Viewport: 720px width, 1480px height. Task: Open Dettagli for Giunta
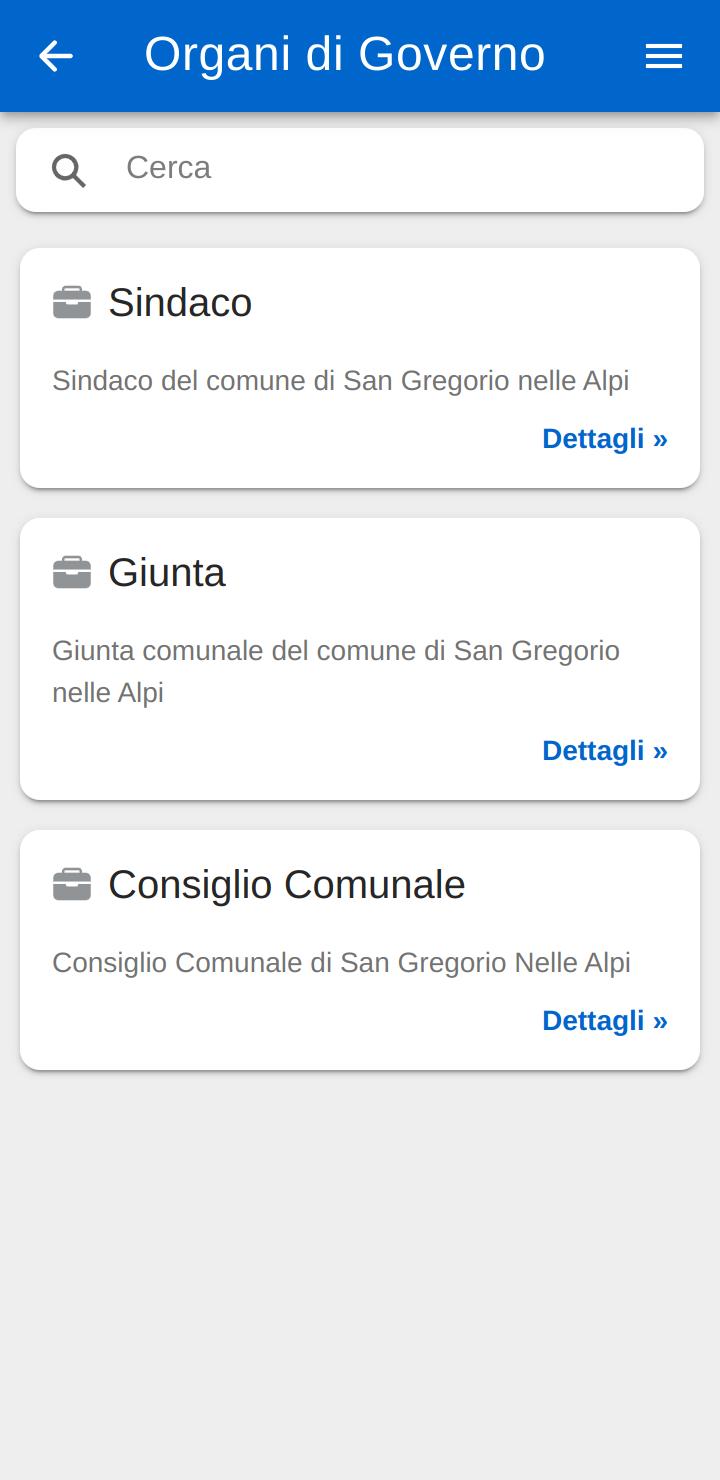pyautogui.click(x=605, y=751)
